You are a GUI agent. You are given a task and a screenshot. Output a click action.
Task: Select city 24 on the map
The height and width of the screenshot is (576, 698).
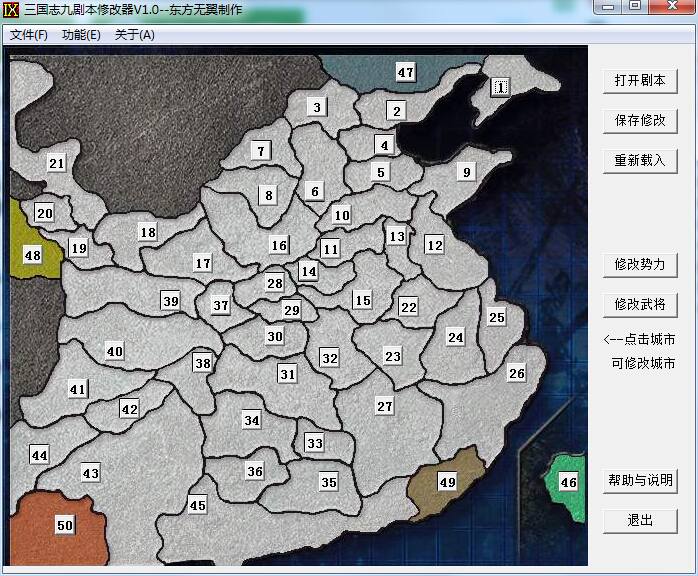pos(455,337)
